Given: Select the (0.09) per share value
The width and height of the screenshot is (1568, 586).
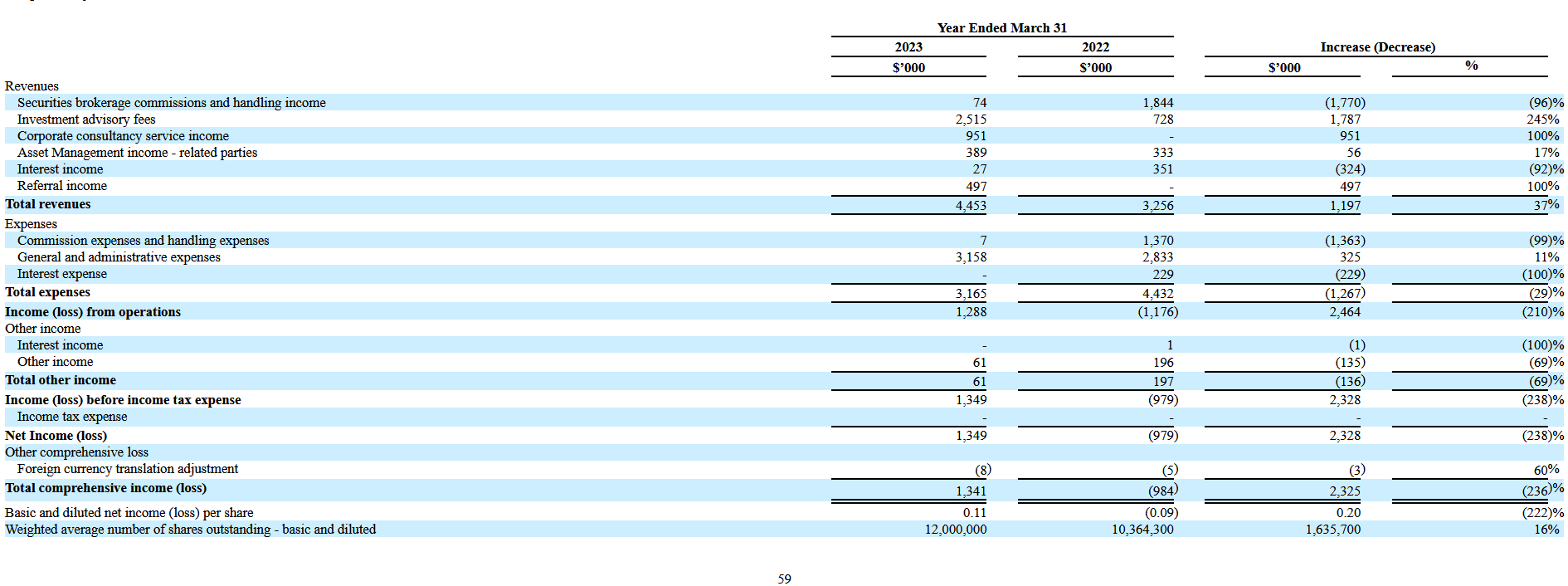Looking at the screenshot, I should click(x=1161, y=513).
